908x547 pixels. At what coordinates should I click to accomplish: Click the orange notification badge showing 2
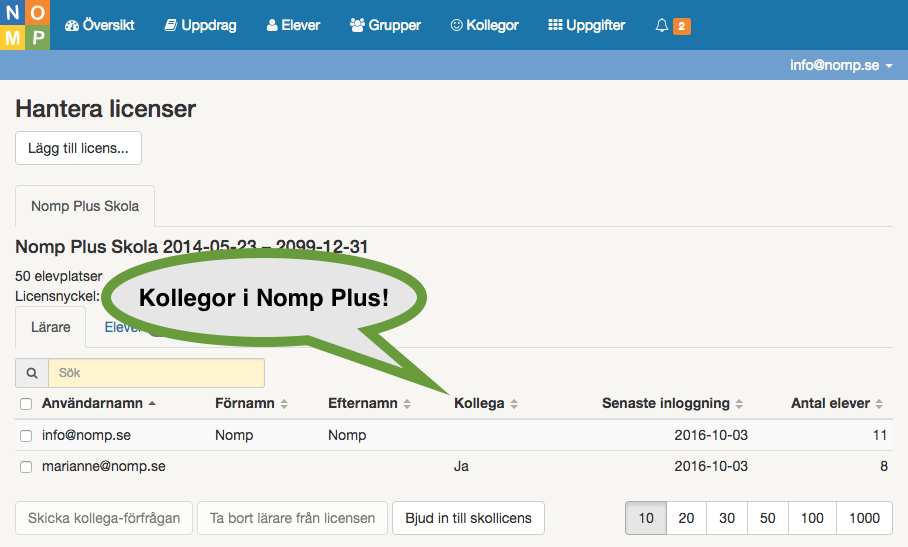(682, 26)
